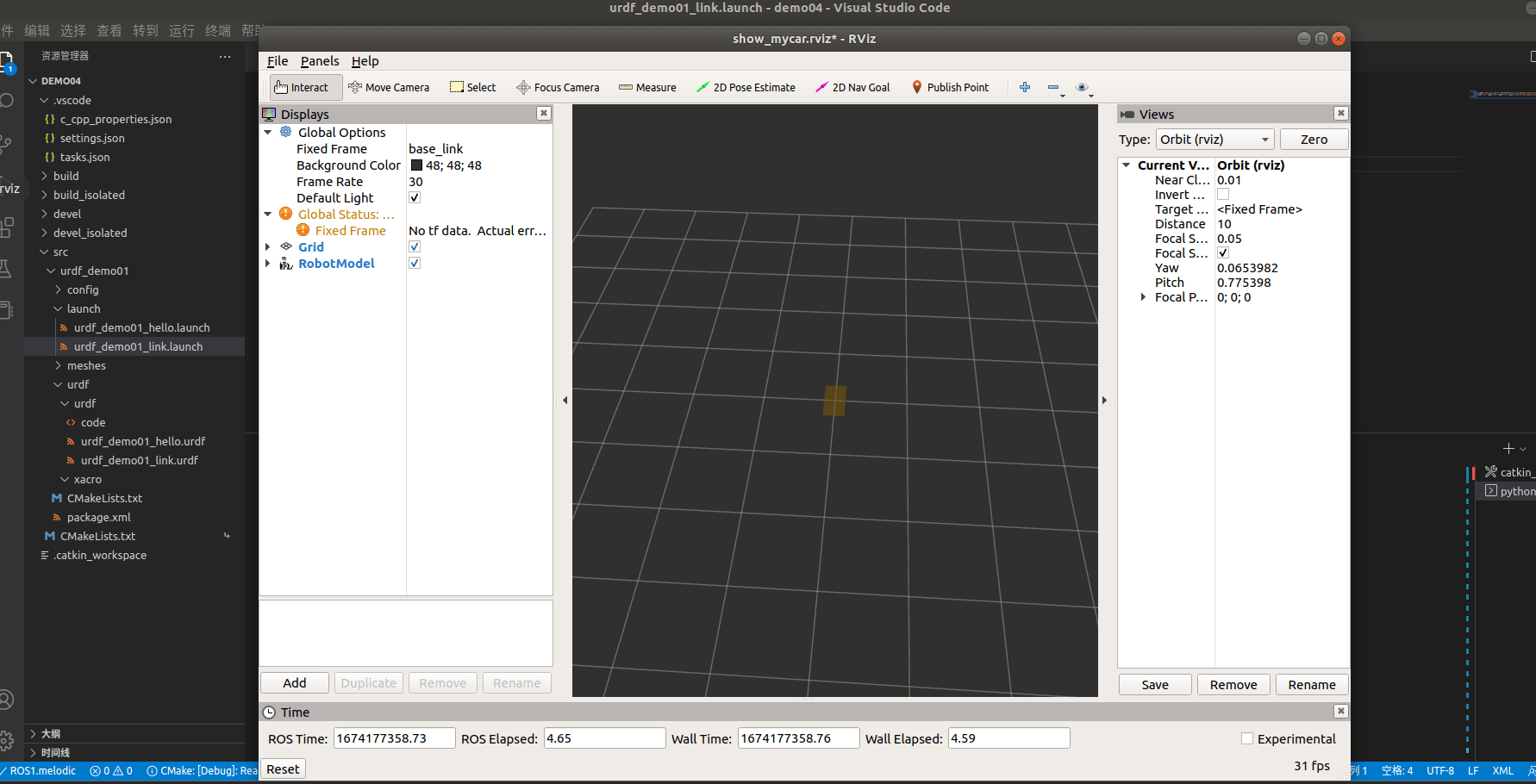Click the Reset time button
The width and height of the screenshot is (1536, 784).
(x=283, y=768)
